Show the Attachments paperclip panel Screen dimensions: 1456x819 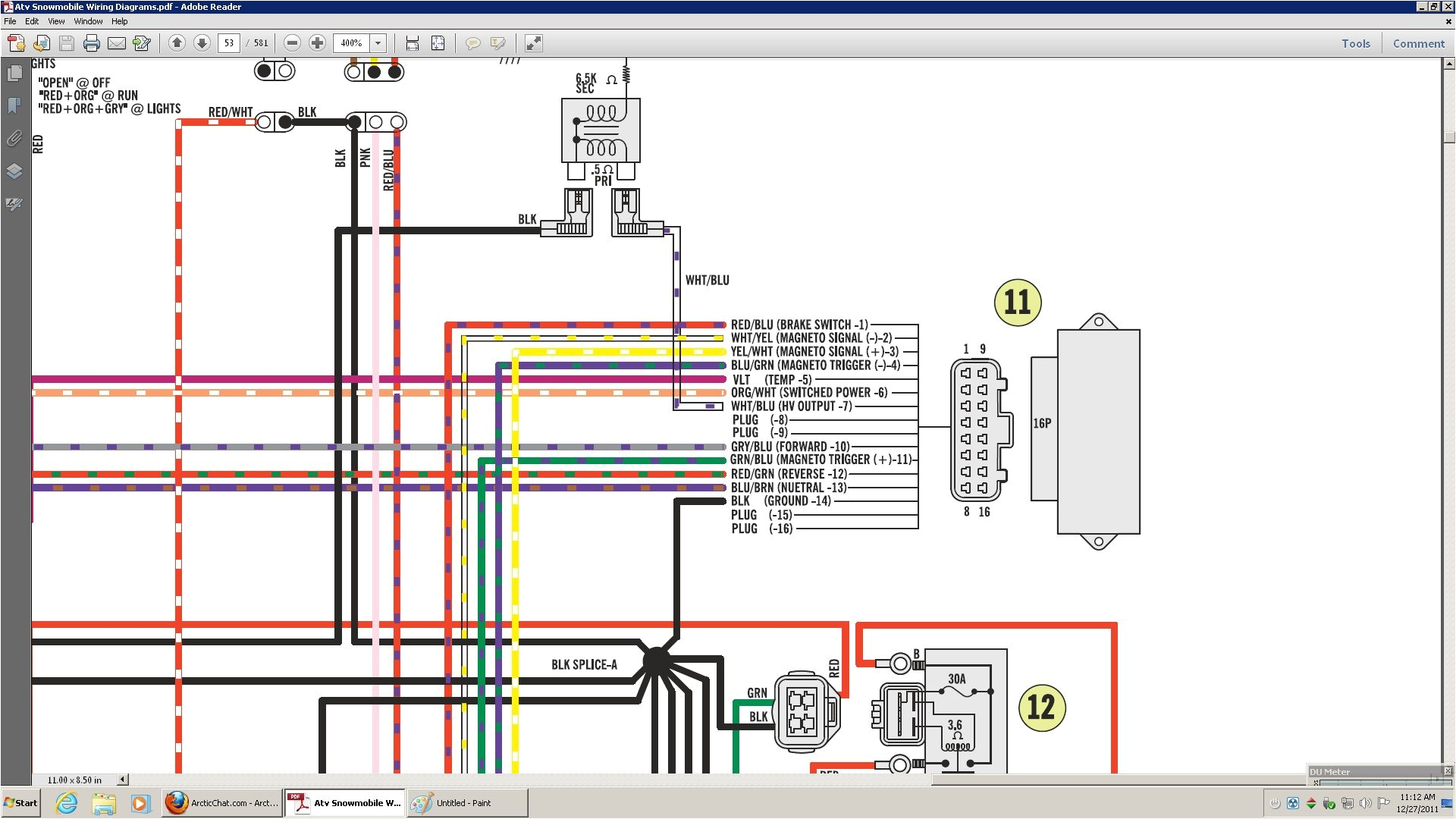[15, 139]
